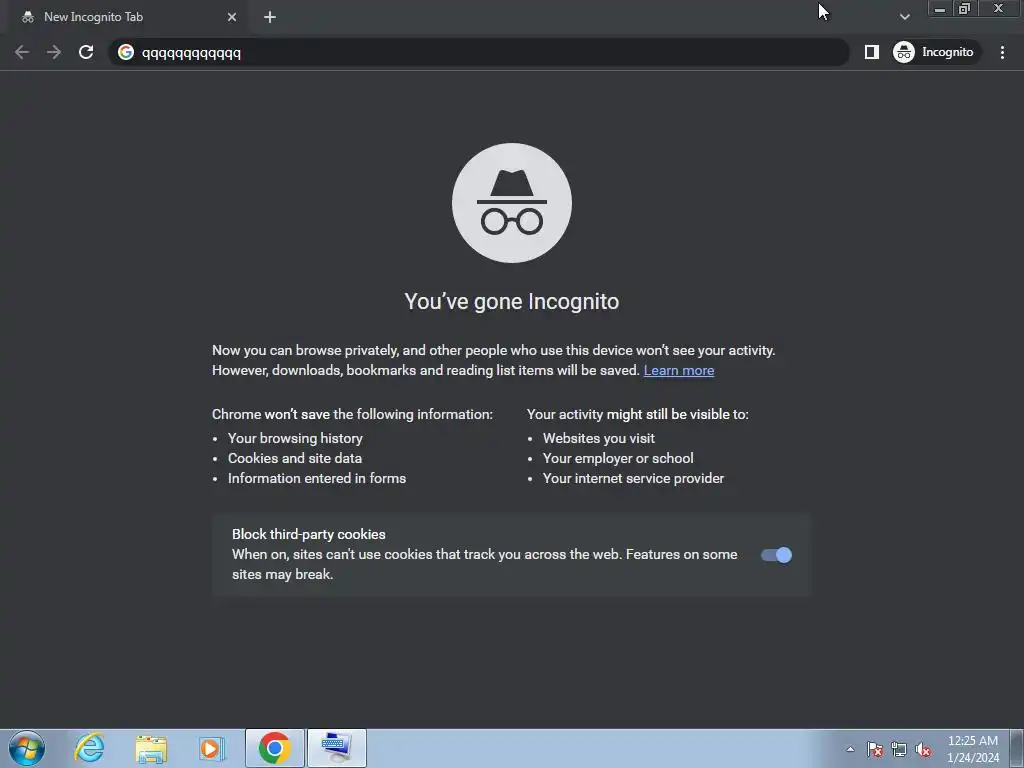
Task: Open a new tab with plus button
Action: (270, 17)
